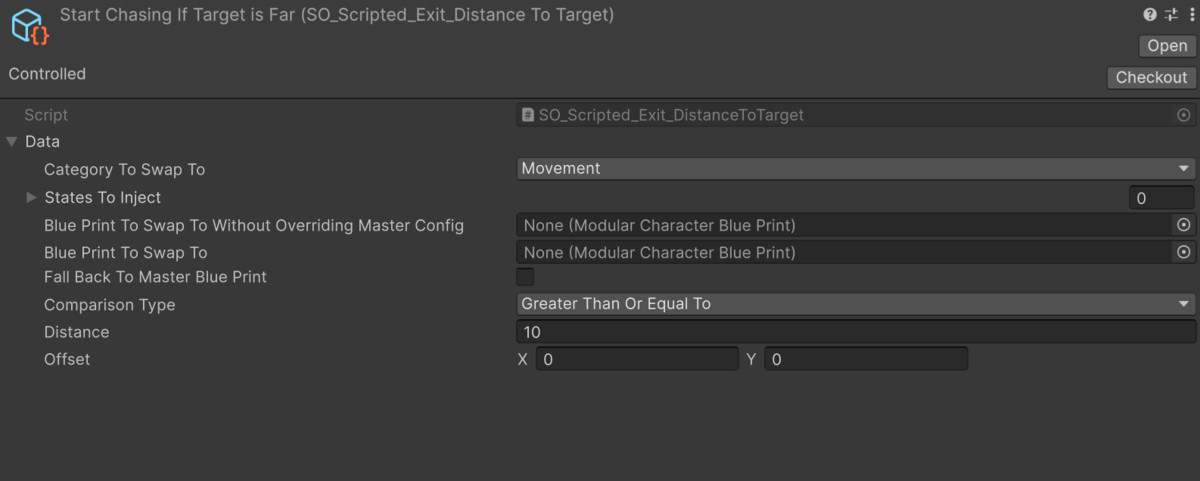Click the Distance value field

856,331
